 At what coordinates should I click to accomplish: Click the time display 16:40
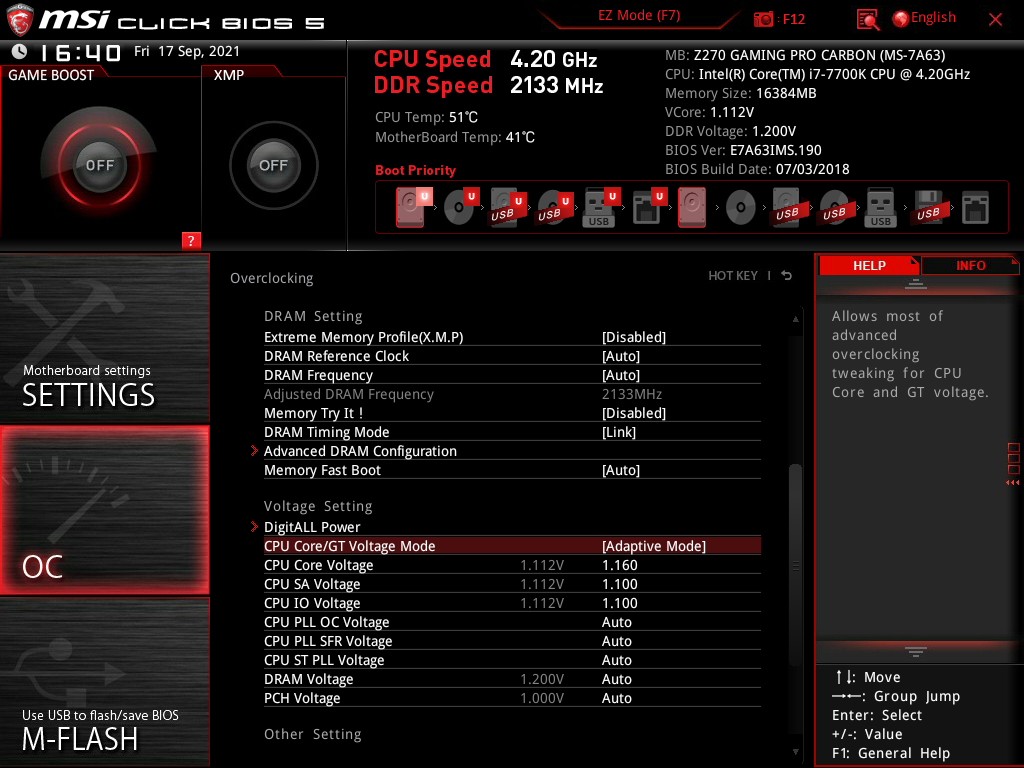[x=80, y=52]
